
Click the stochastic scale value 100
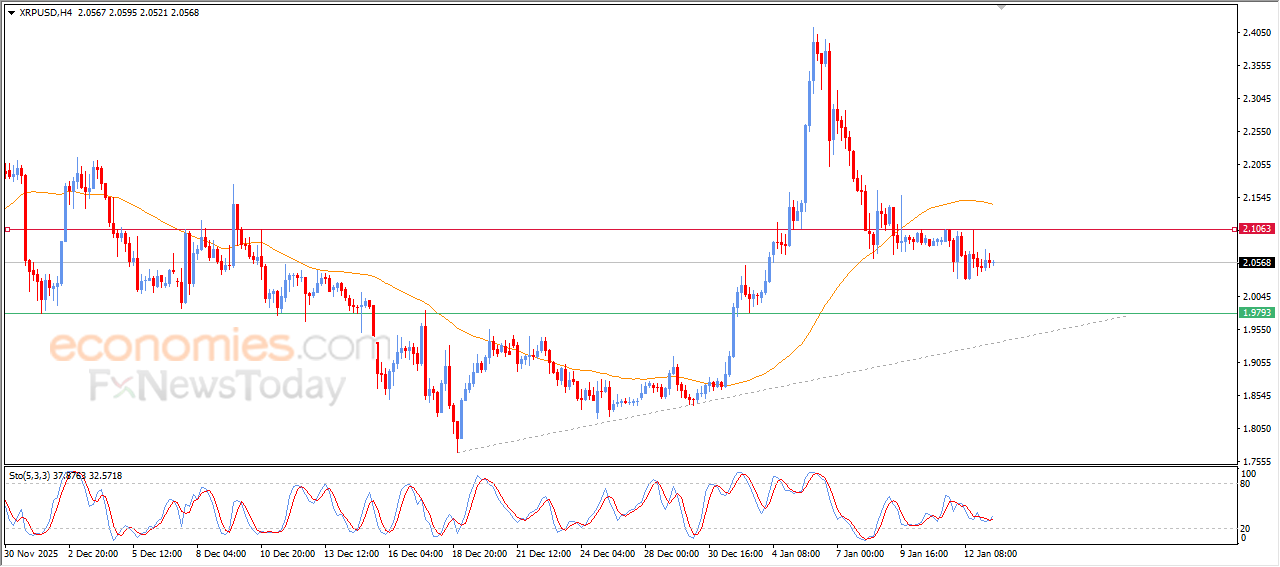tap(1249, 472)
